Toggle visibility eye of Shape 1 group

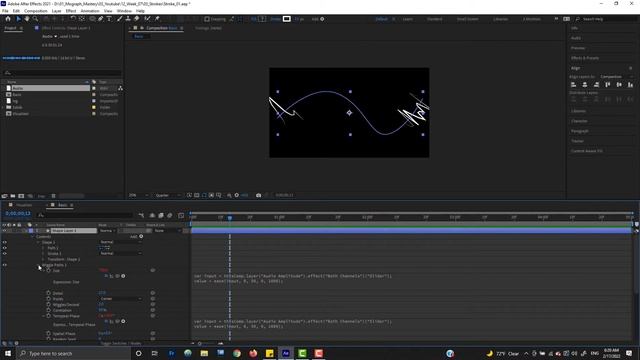(4, 242)
